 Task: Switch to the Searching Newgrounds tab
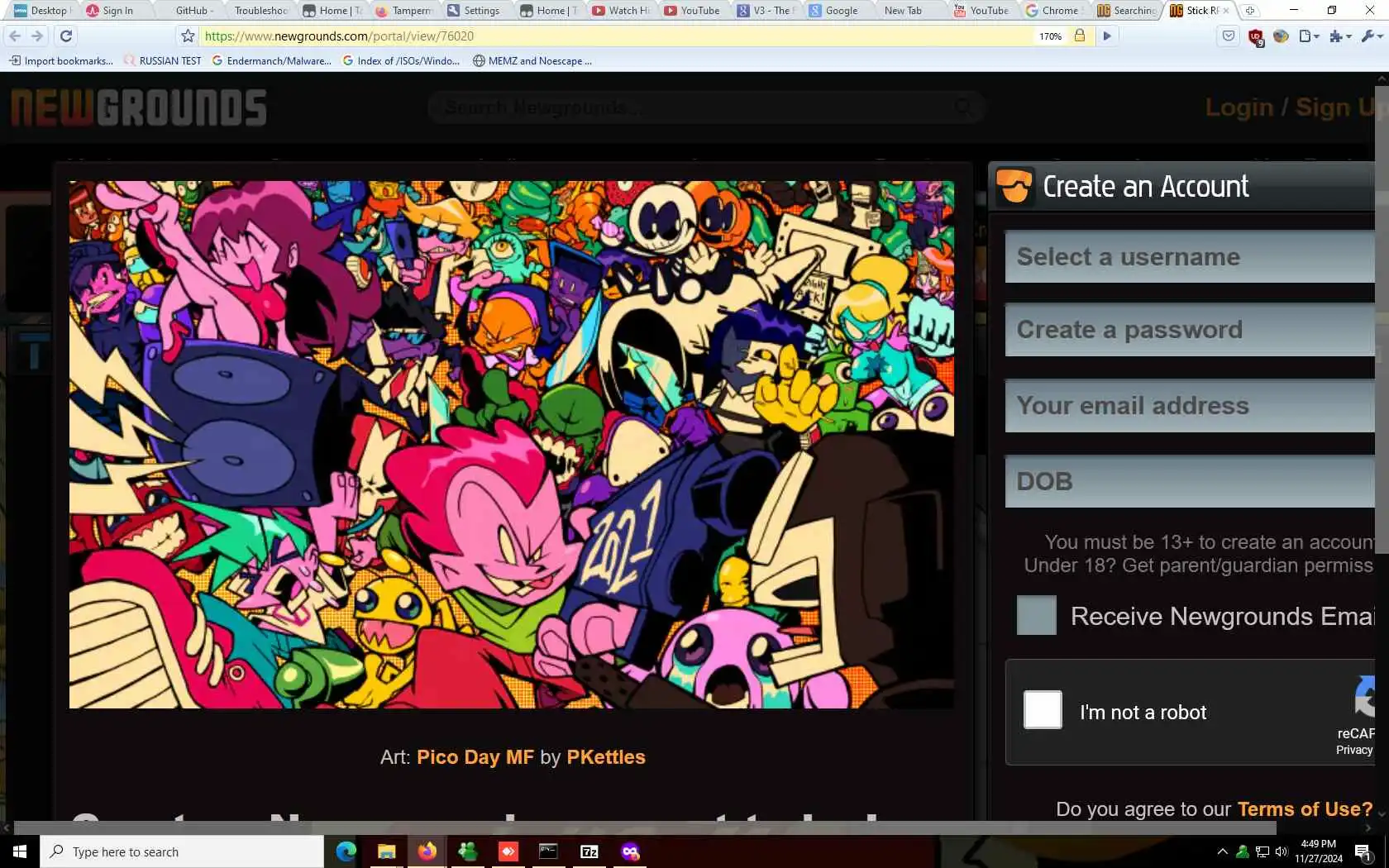[1127, 11]
